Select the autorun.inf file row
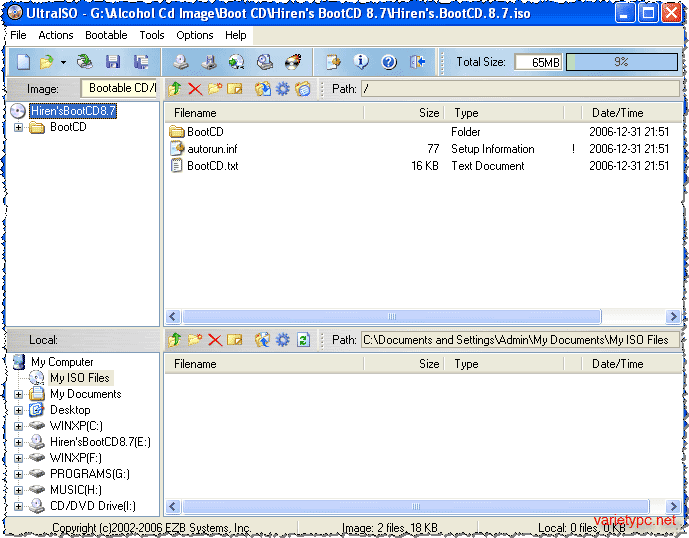The image size is (689, 538). click(x=423, y=149)
